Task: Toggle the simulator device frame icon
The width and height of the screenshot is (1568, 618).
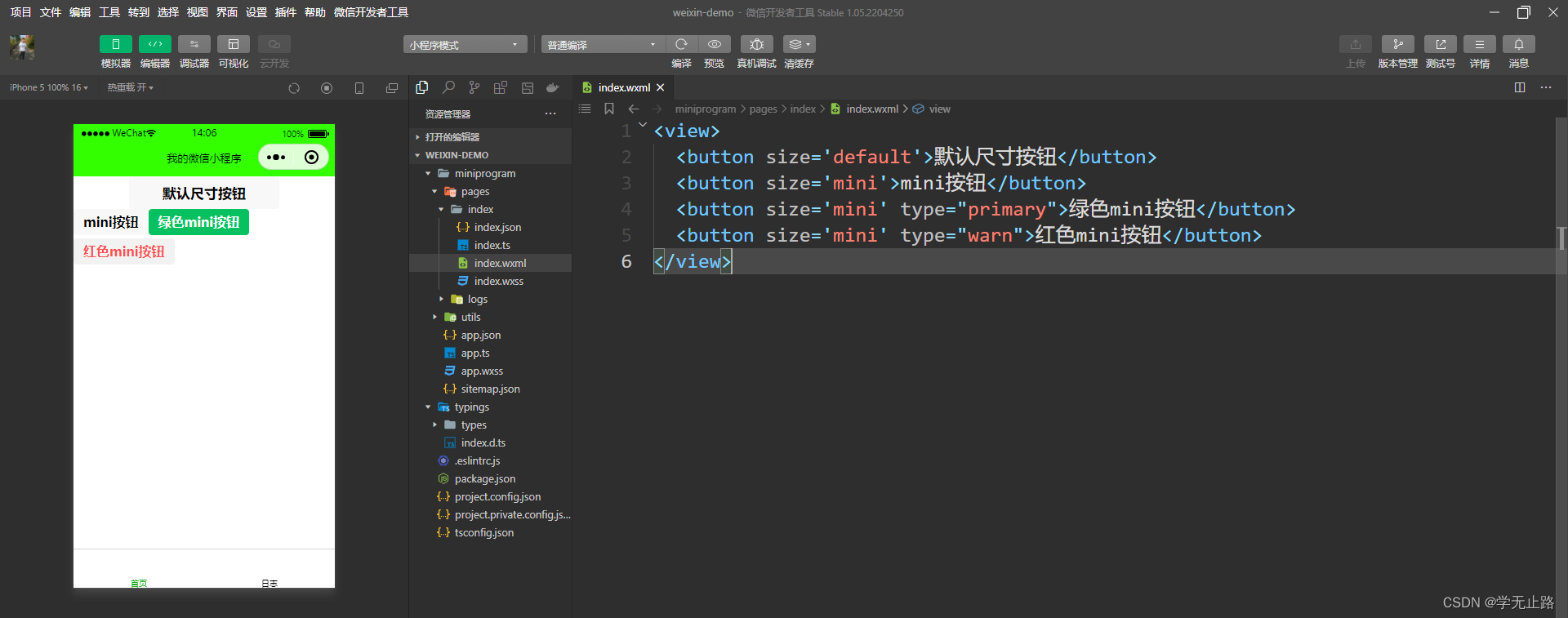Action: (359, 88)
